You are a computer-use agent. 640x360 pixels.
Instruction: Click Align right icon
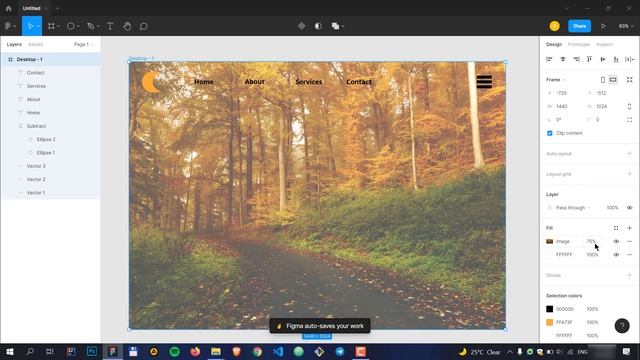(x=576, y=59)
